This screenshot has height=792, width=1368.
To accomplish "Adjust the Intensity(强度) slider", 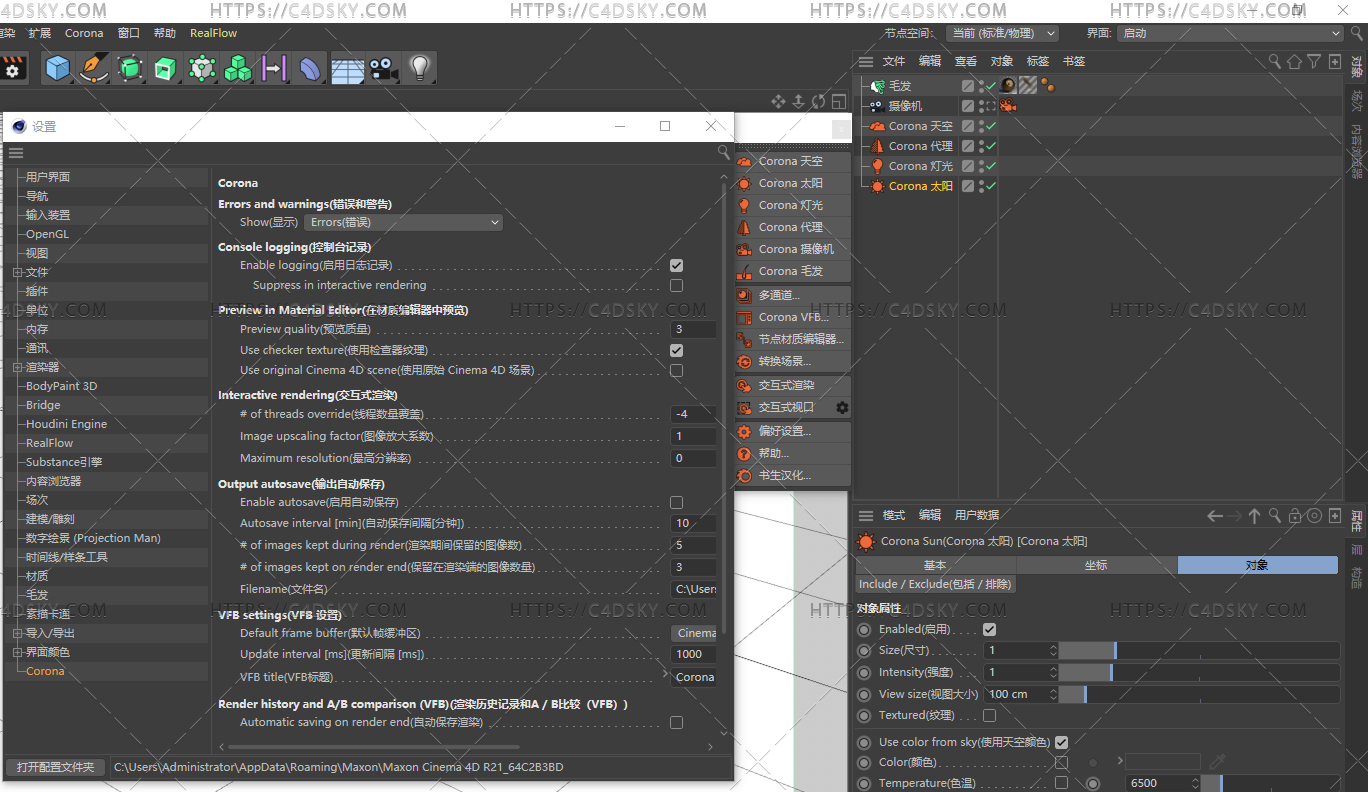I will click(x=1199, y=672).
